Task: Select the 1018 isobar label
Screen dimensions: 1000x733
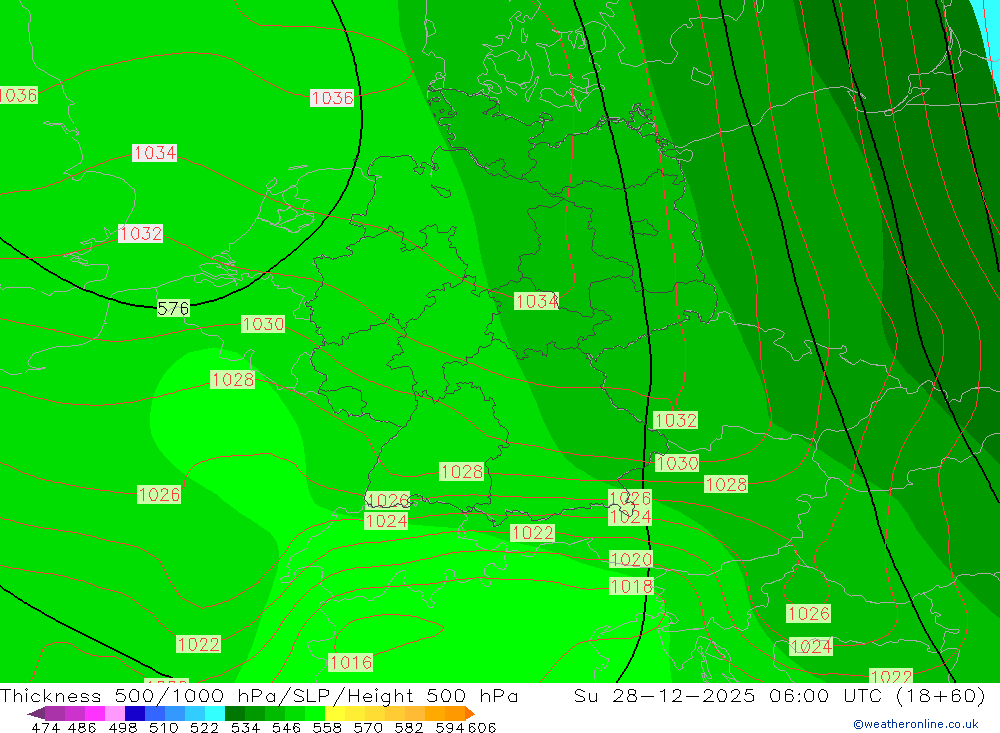Action: coord(631,586)
